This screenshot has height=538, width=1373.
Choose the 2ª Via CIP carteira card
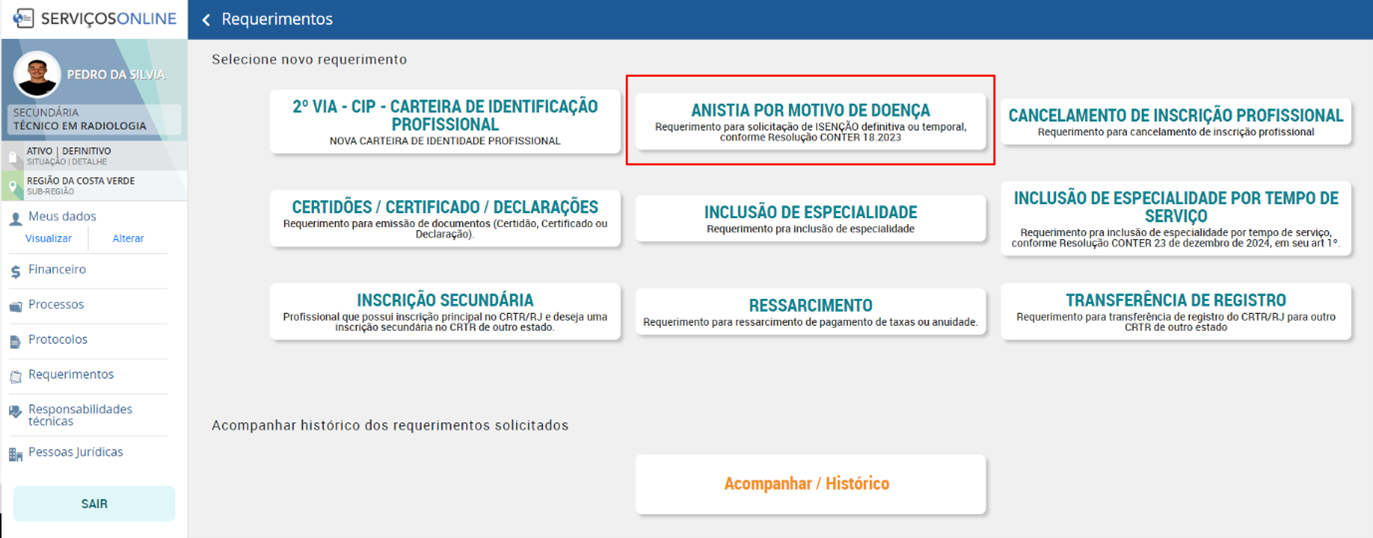(x=445, y=122)
